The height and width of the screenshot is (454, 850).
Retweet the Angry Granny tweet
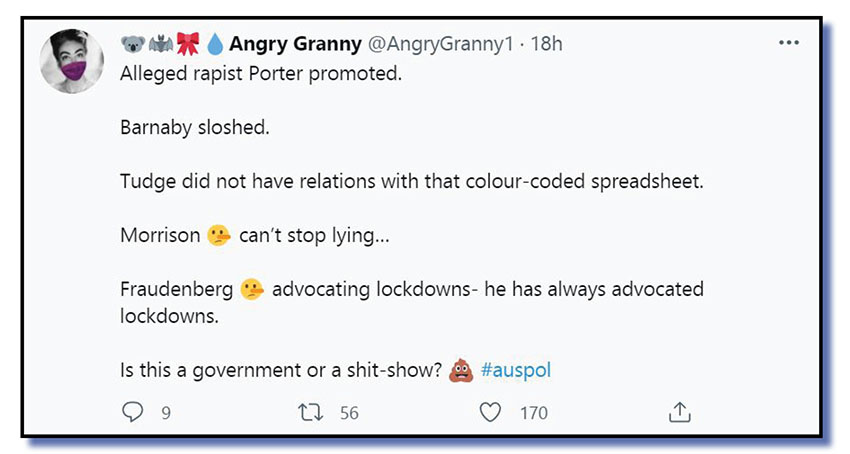(311, 412)
